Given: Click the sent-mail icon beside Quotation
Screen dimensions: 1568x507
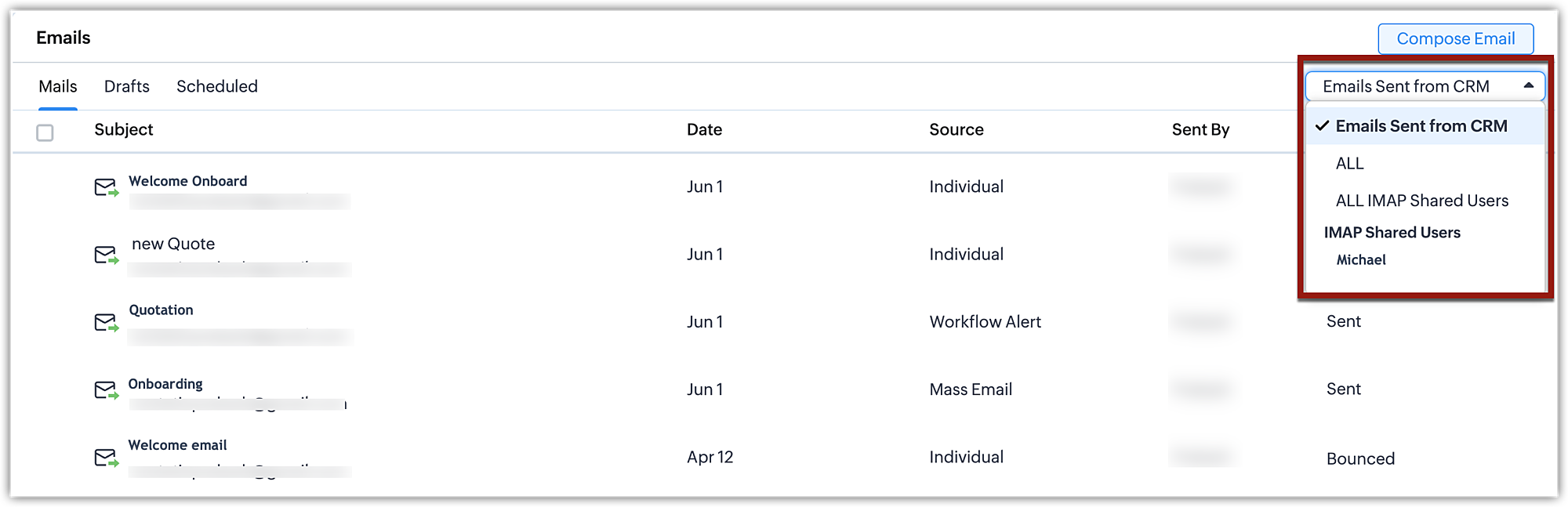Looking at the screenshot, I should coord(107,322).
